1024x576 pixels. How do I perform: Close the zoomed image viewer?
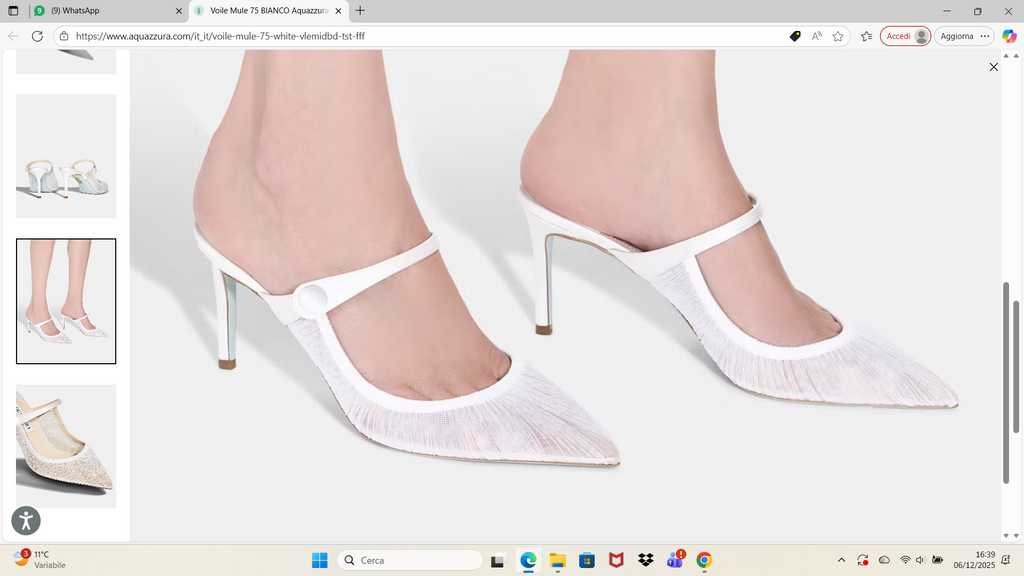(x=993, y=67)
